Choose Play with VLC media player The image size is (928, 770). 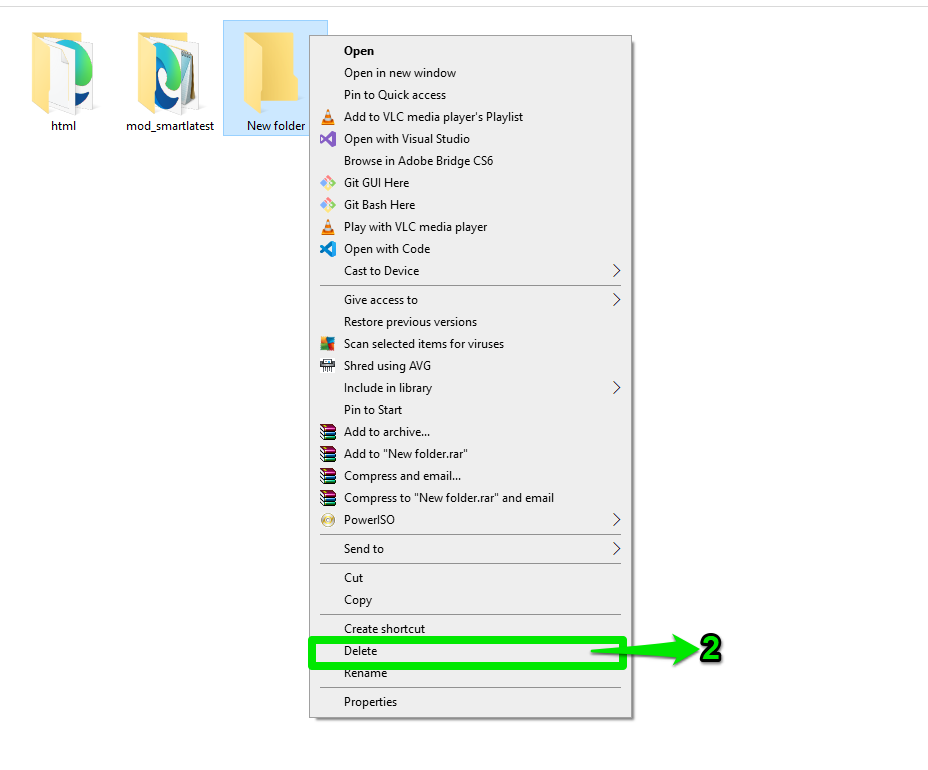(x=471, y=227)
